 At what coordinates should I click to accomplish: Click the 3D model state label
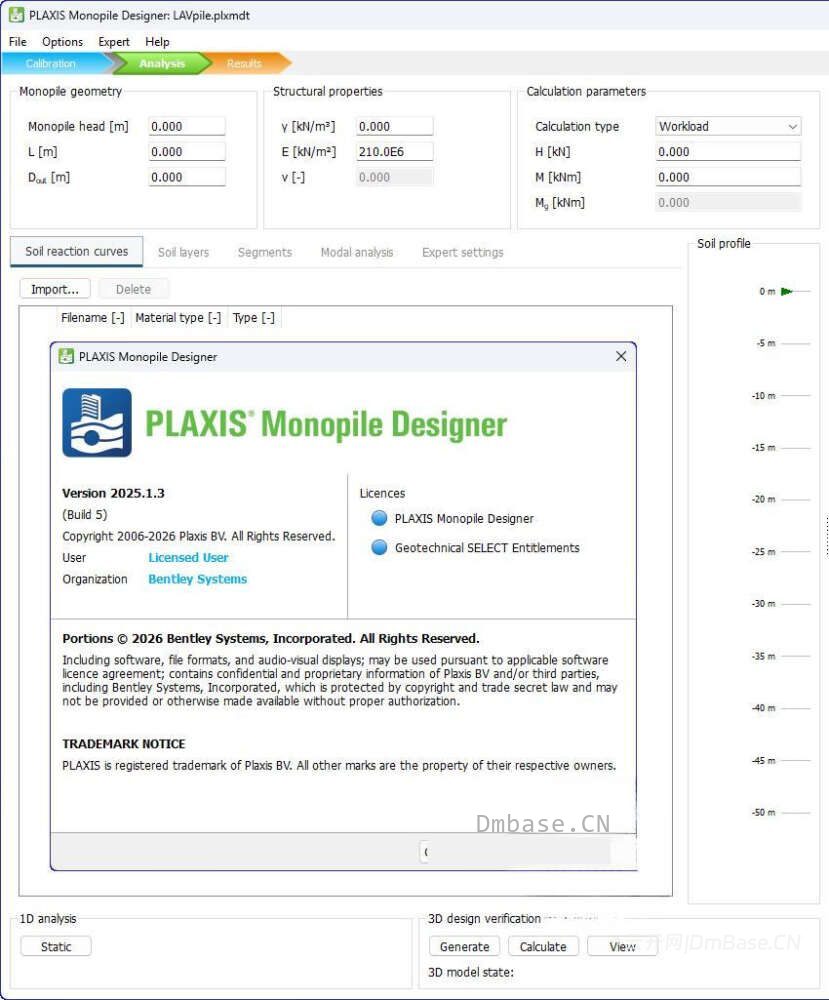point(471,972)
